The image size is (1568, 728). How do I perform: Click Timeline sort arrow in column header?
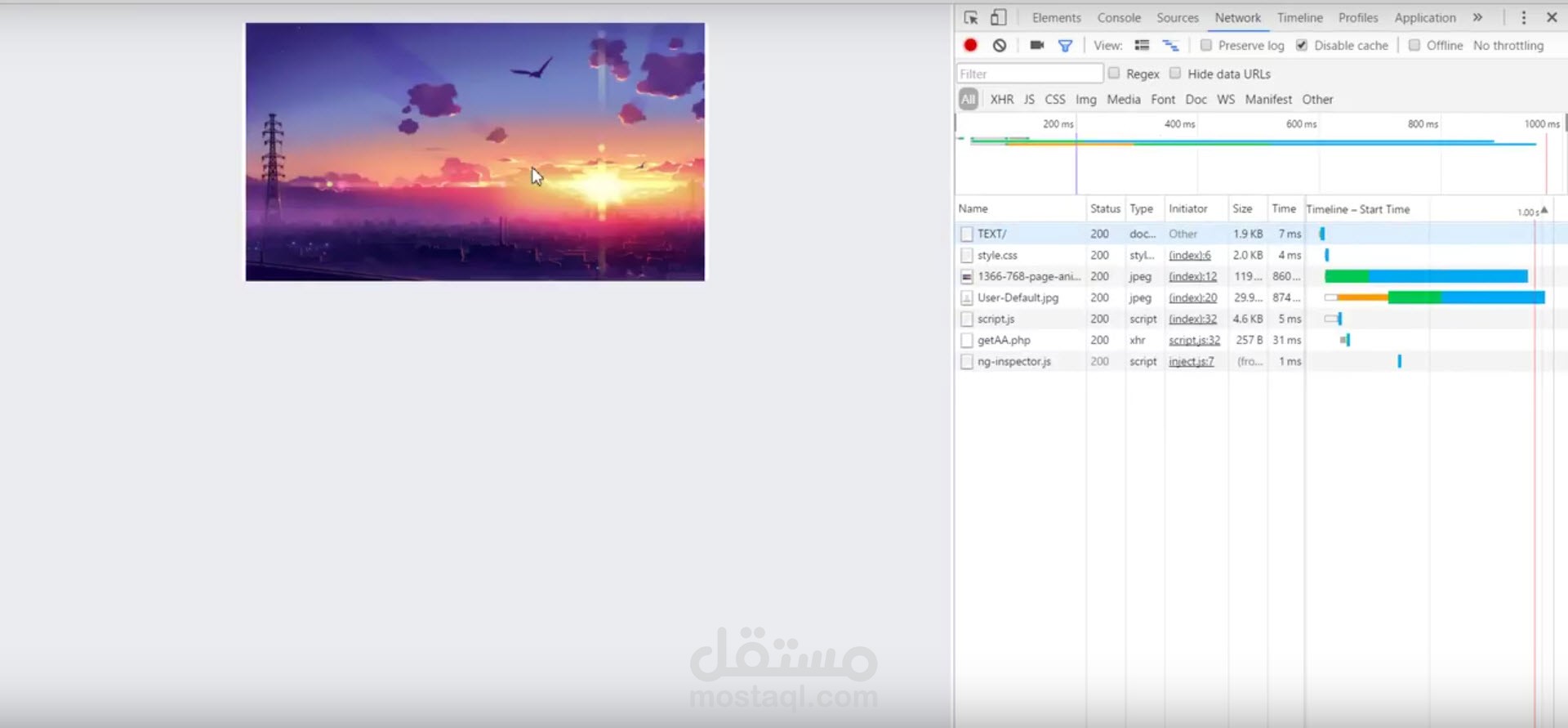pyautogui.click(x=1543, y=210)
